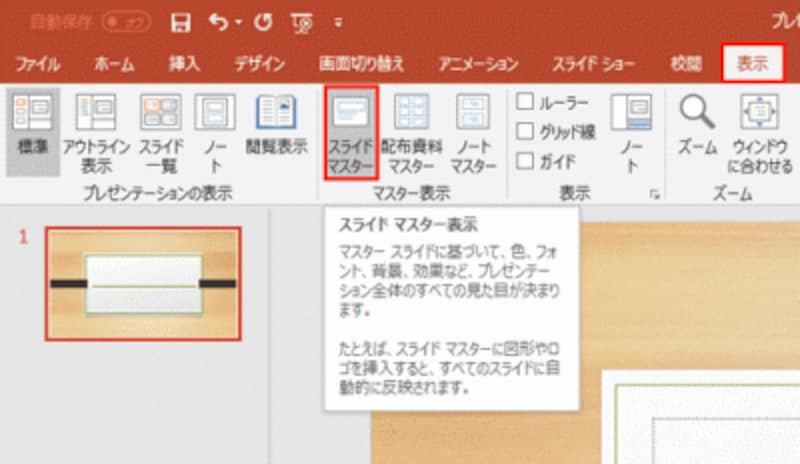Switch to the 校閲 (Review) tab
Image resolution: width=800 pixels, height=464 pixels.
point(686,64)
